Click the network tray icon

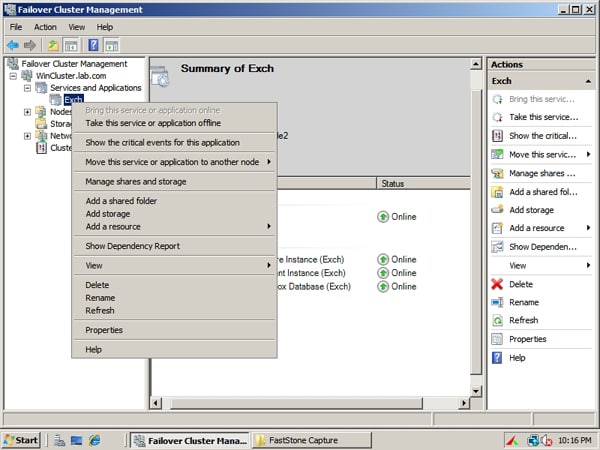point(533,441)
